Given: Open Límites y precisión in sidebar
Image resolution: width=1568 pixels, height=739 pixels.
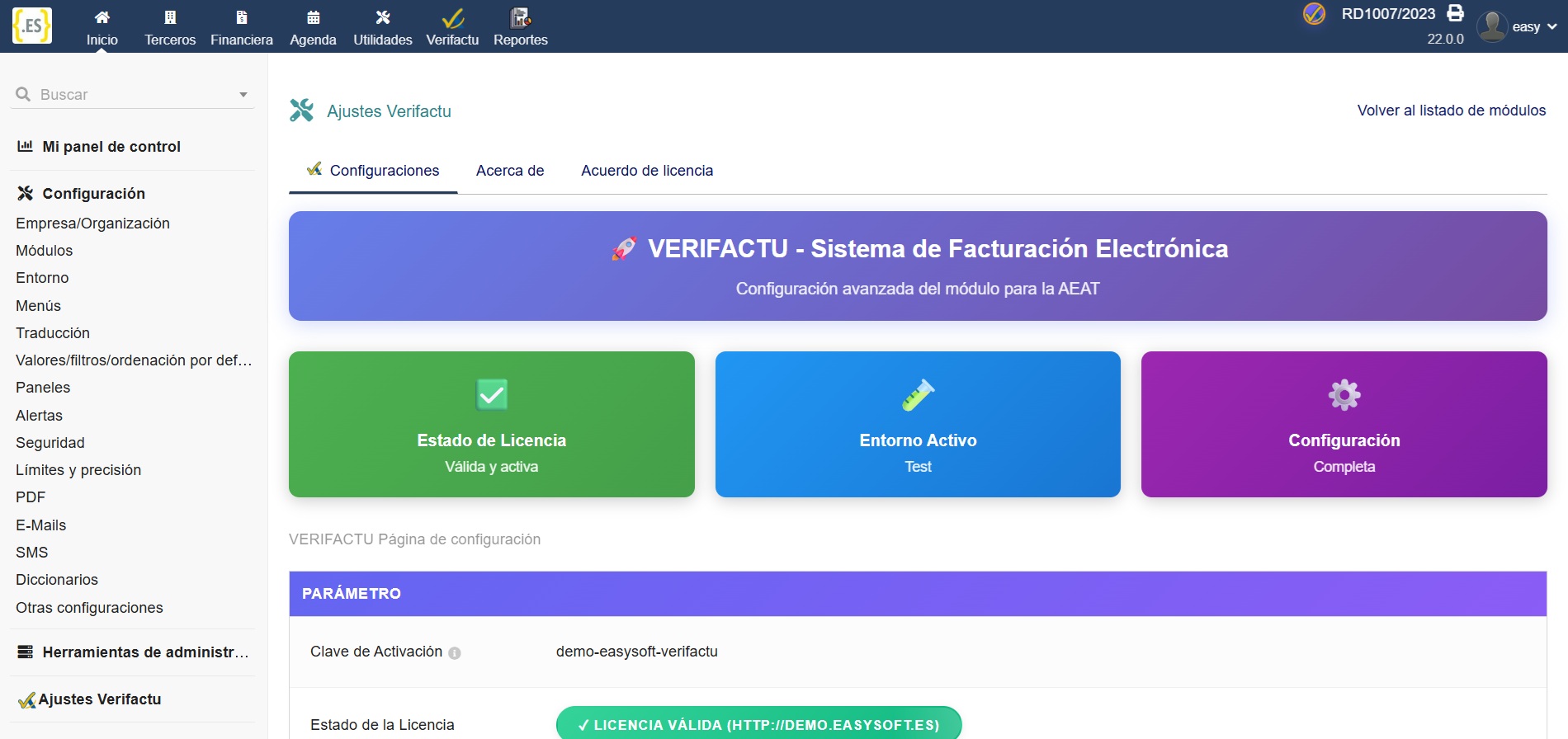Looking at the screenshot, I should (78, 470).
